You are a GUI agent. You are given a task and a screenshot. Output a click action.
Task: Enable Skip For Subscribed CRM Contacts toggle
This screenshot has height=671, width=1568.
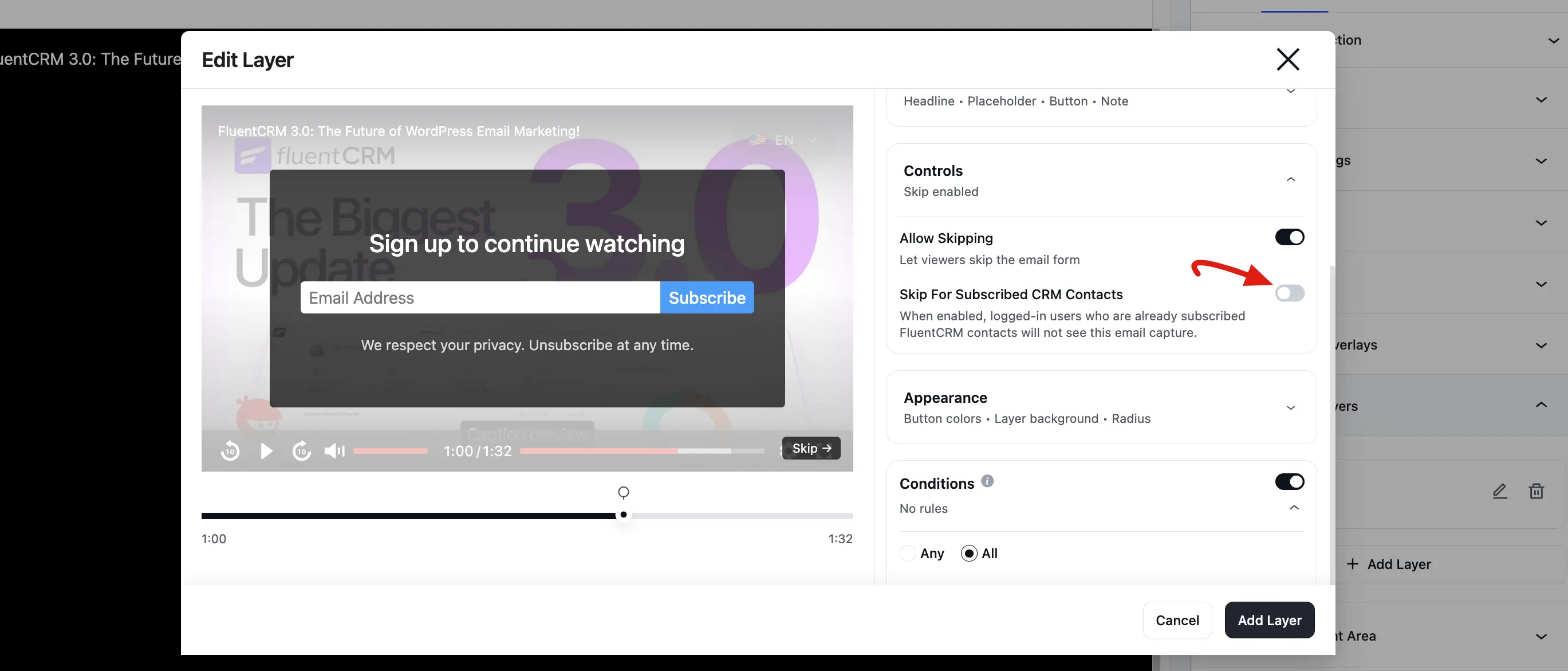click(x=1289, y=293)
